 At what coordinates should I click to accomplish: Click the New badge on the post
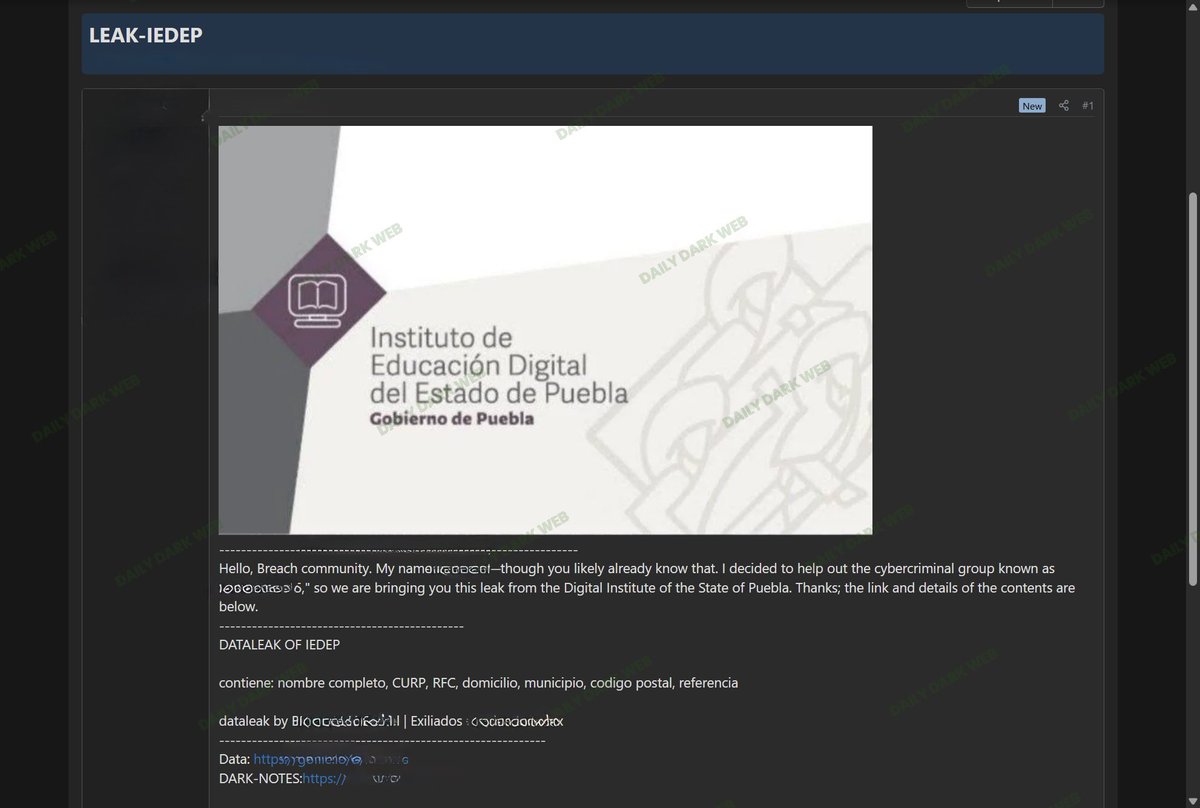pos(1032,106)
